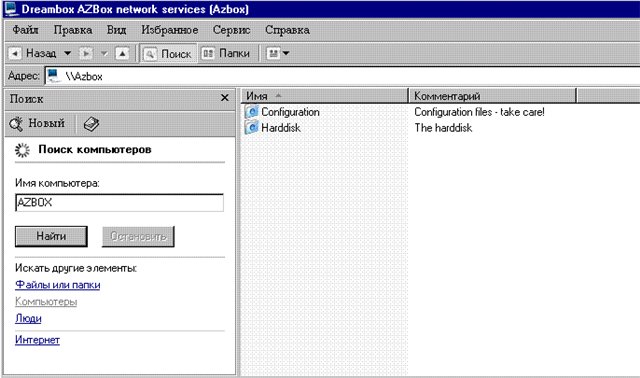Click the Back arrow icon in toolbar
The image size is (640, 378).
[x=15, y=53]
